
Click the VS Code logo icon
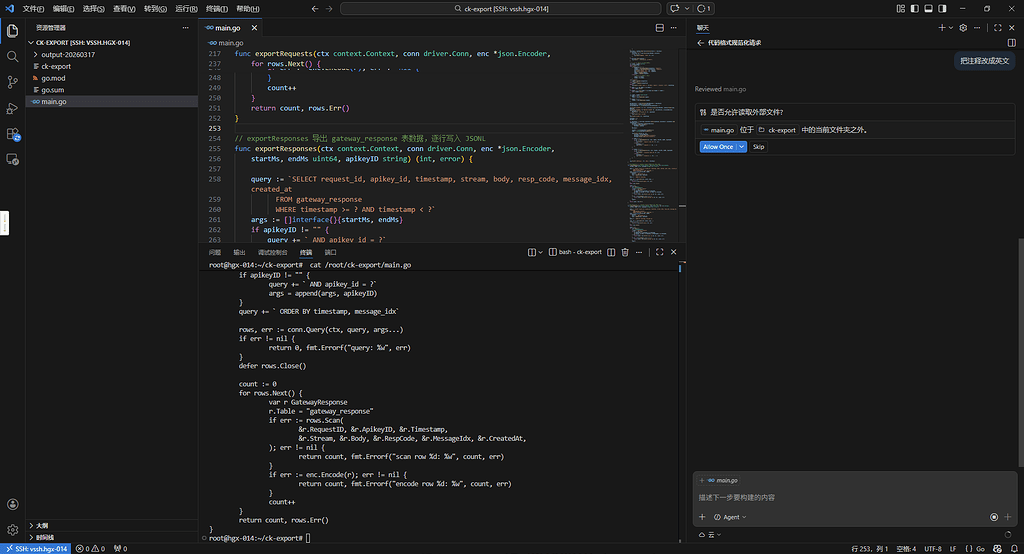point(9,8)
